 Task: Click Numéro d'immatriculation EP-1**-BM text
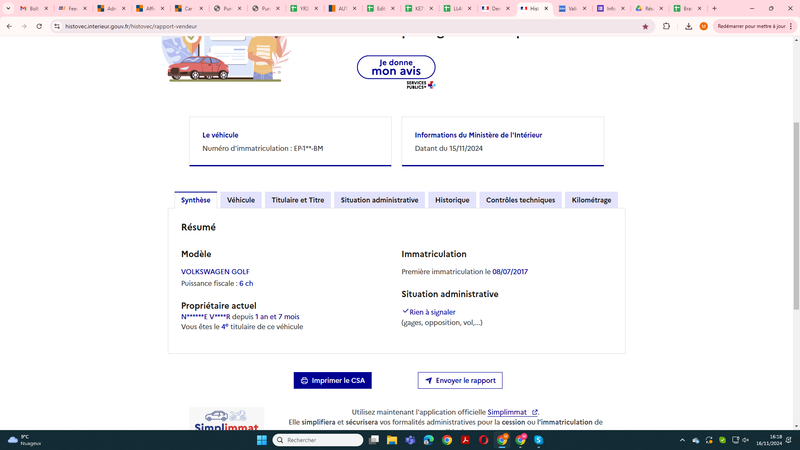tap(263, 148)
